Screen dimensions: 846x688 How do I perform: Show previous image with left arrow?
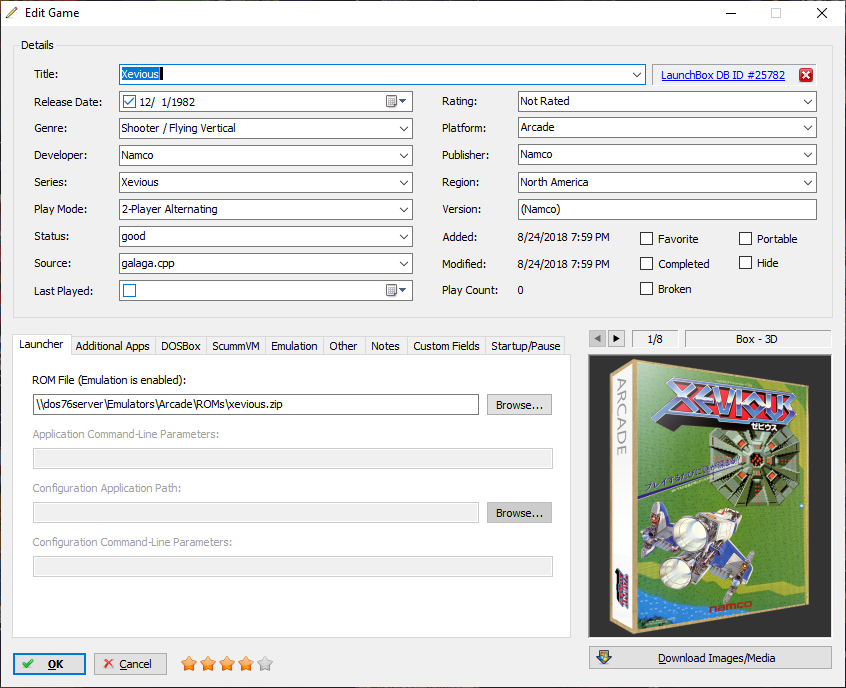(x=597, y=339)
